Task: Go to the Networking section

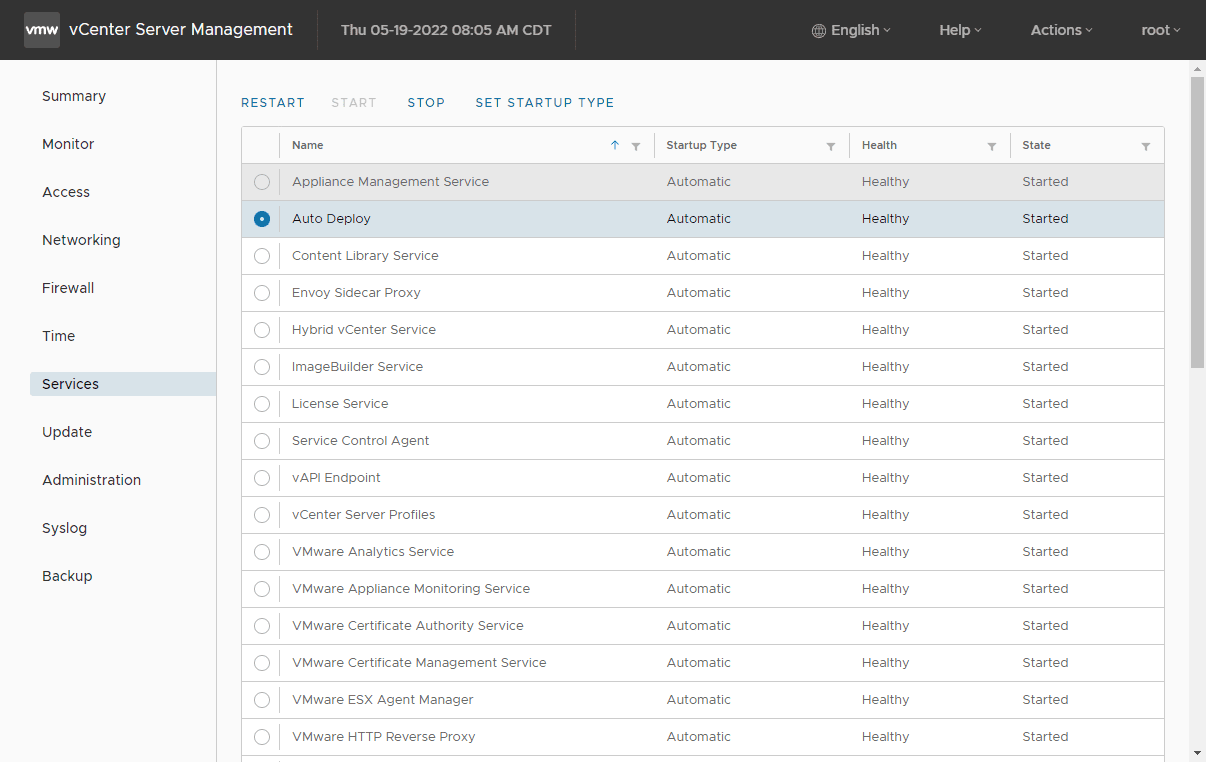Action: [81, 240]
